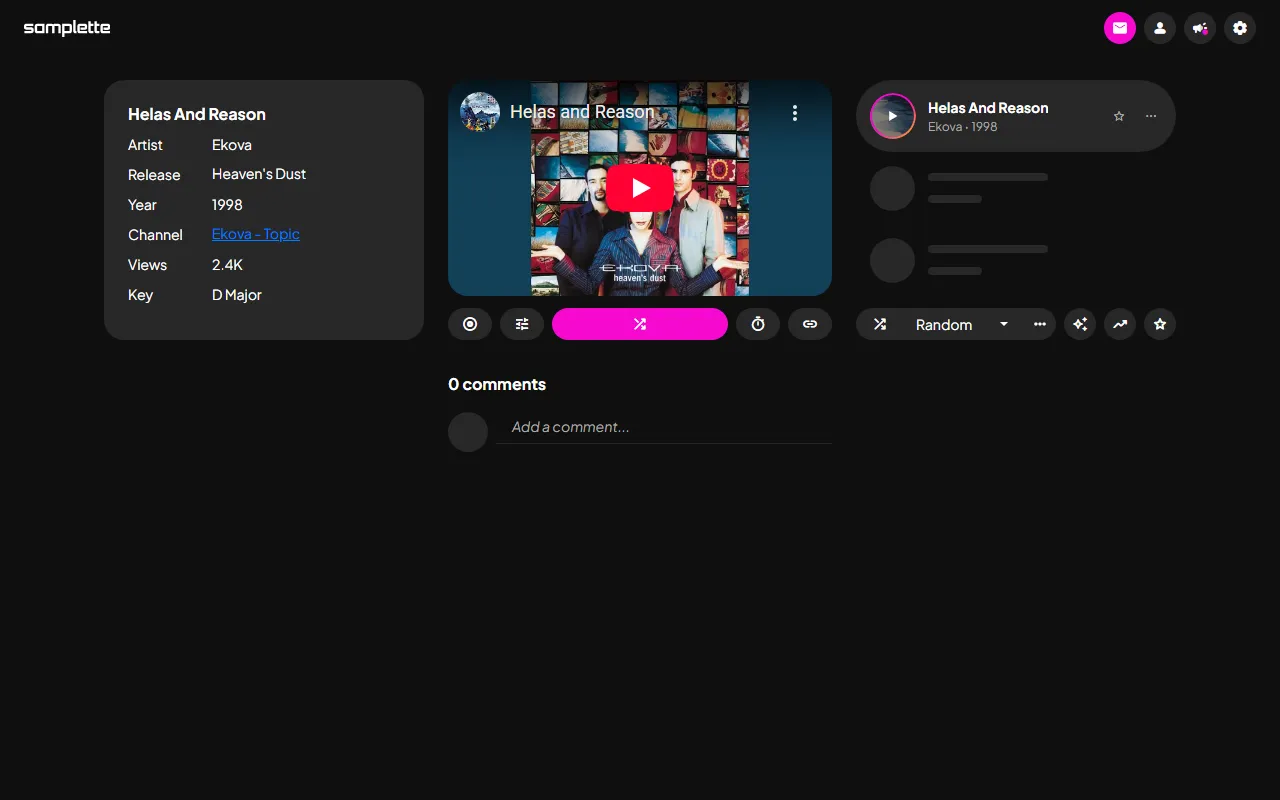Open the user profile icon
Screen dimensions: 1280x800
[x=1159, y=28]
